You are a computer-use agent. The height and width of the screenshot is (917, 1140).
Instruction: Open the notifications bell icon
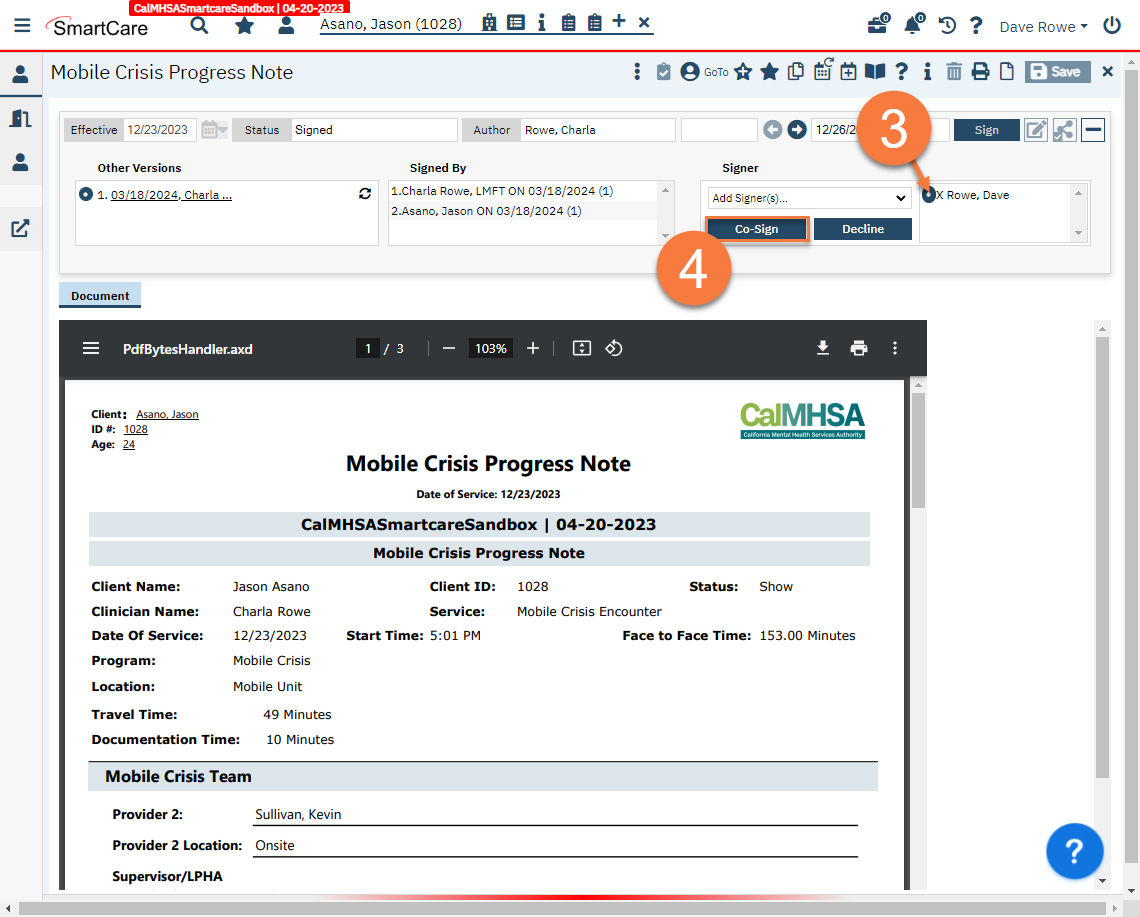912,26
